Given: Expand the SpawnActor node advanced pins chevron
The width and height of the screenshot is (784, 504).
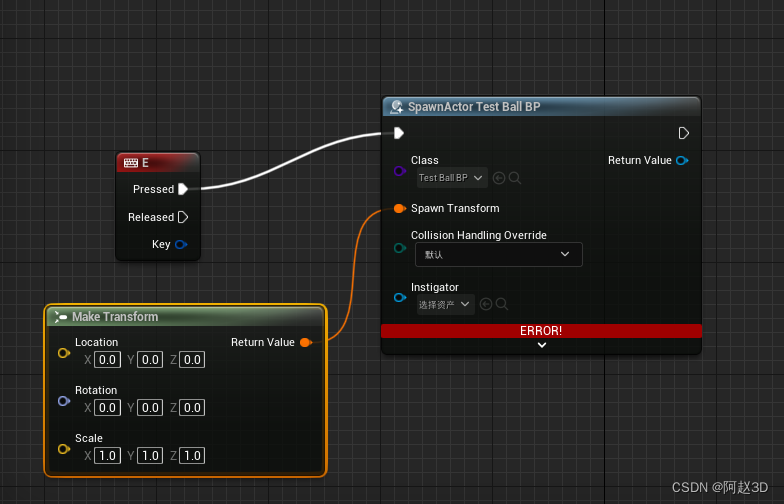Looking at the screenshot, I should click(542, 345).
